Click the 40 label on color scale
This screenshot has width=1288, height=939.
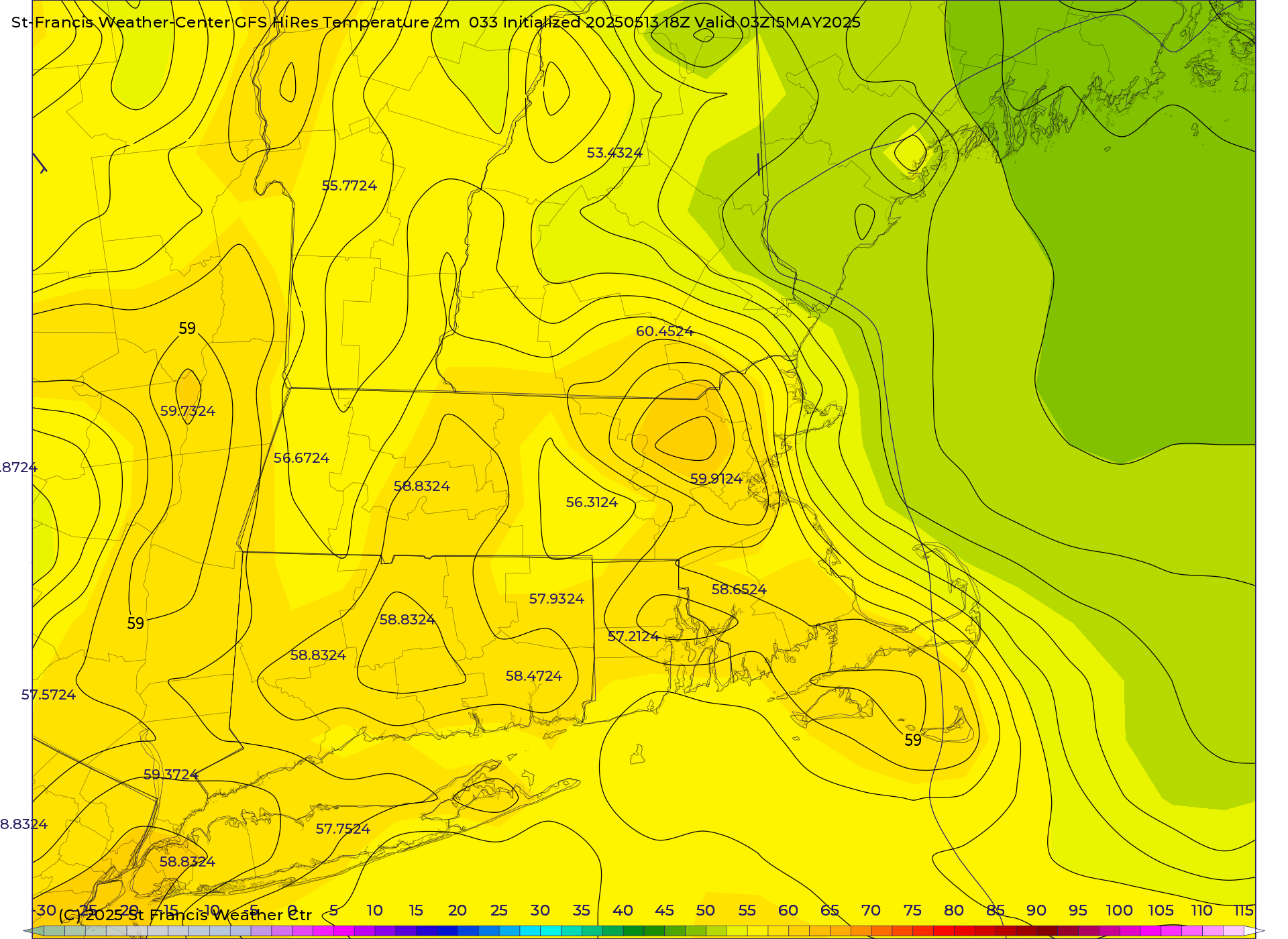pos(623,910)
